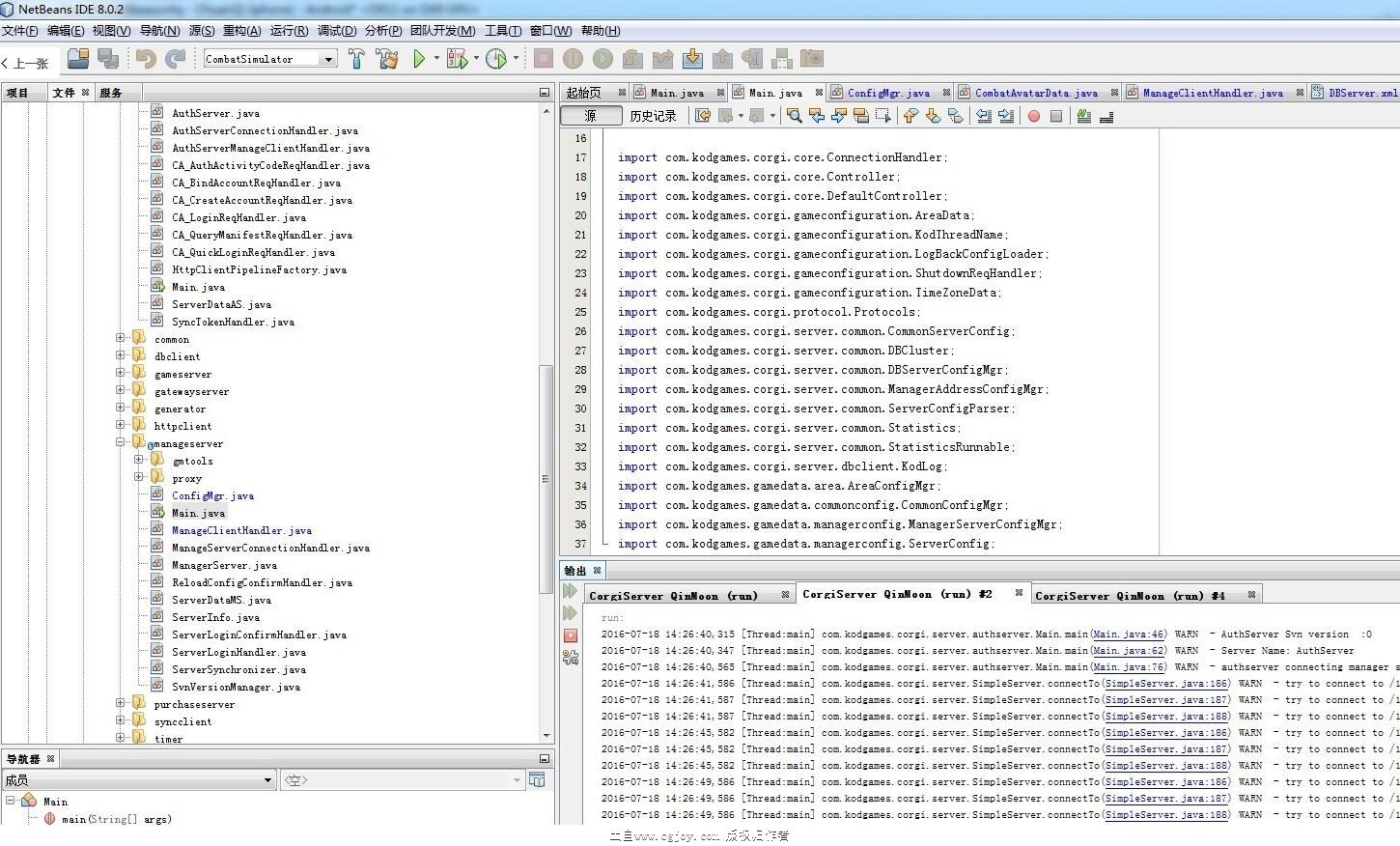Click the Undo toolbar icon

point(146,59)
